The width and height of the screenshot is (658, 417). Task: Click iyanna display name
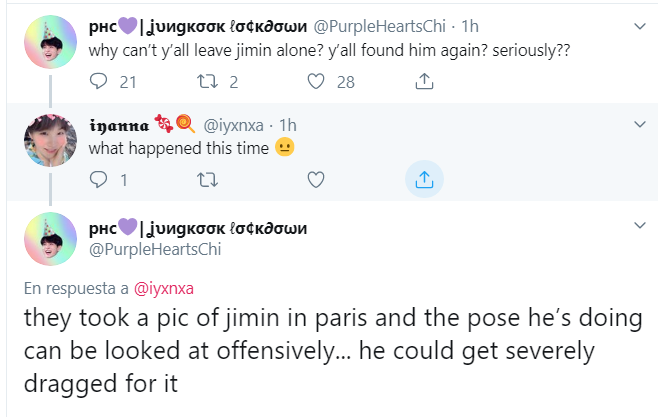tap(120, 125)
